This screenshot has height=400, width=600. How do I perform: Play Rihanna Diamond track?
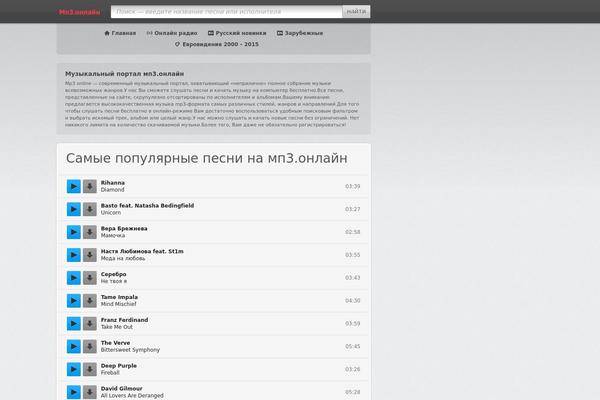[x=74, y=186]
